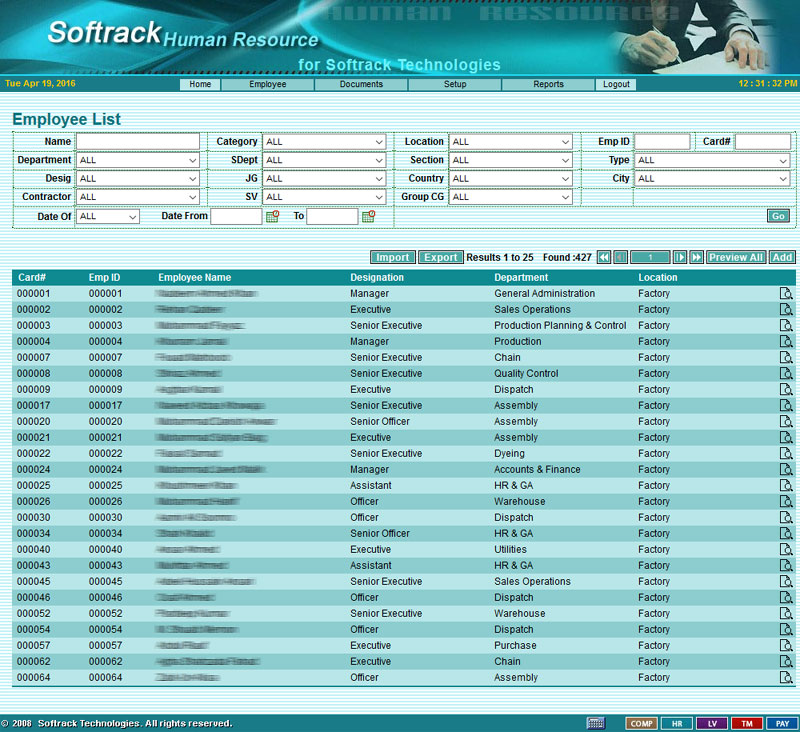Open the Date Of dropdown
Viewport: 800px width, 732px height.
(108, 216)
